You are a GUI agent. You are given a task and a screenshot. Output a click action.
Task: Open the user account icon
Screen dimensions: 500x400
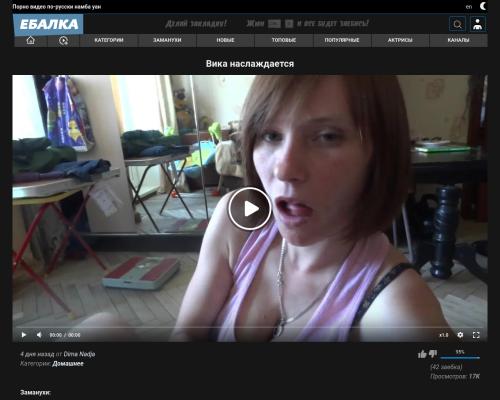tap(478, 24)
